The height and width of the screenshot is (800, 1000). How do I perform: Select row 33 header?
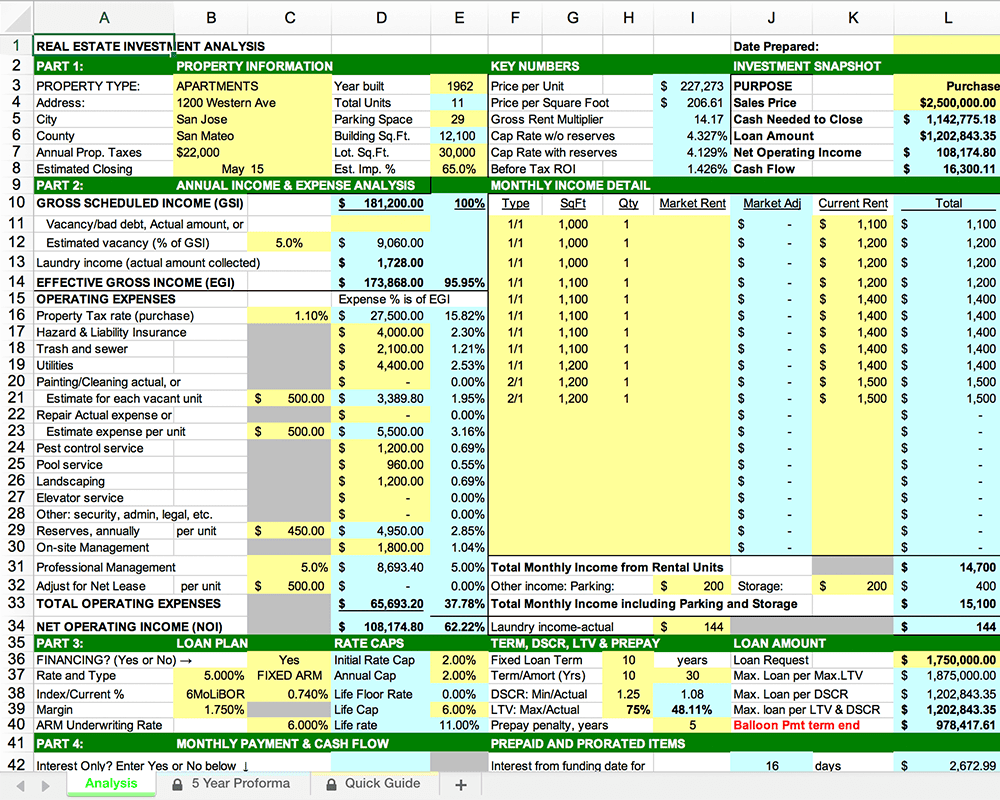[x=17, y=604]
